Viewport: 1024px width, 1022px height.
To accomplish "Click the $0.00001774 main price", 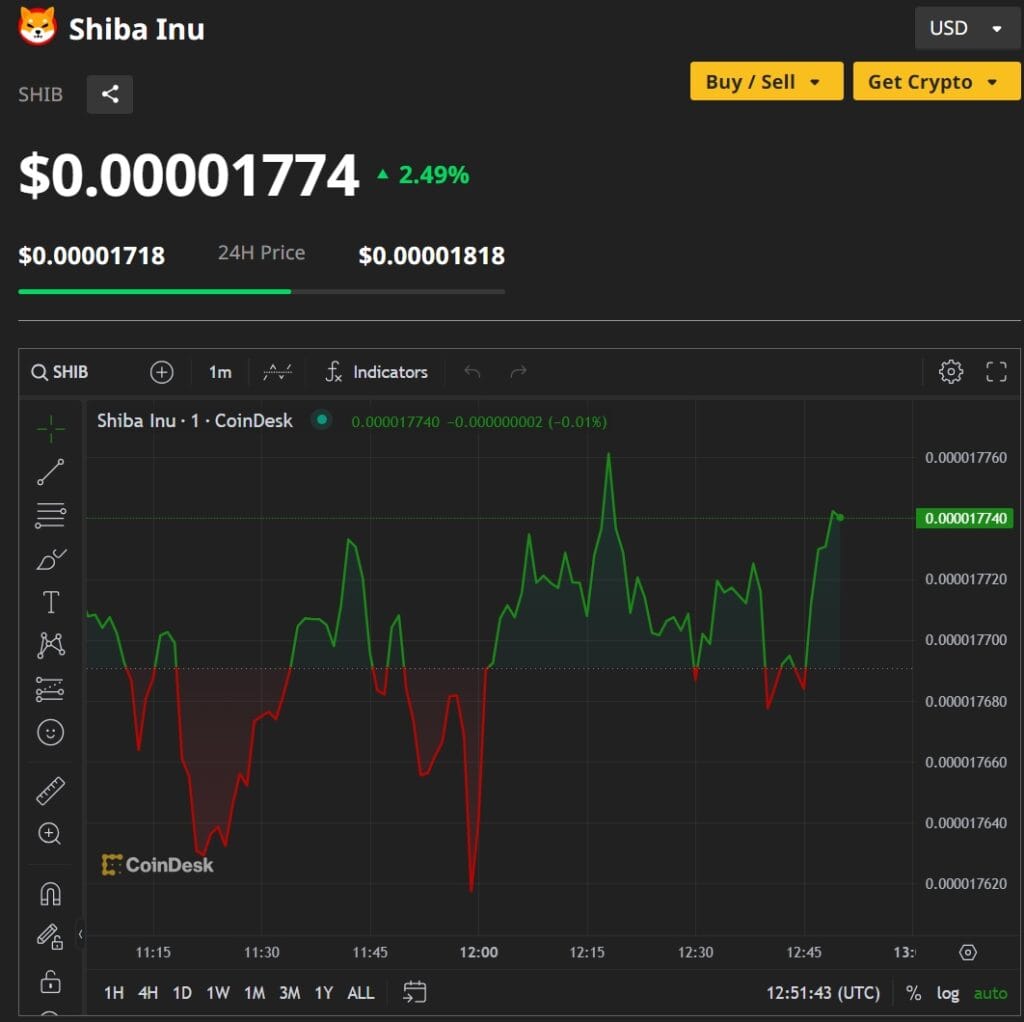I will point(189,175).
